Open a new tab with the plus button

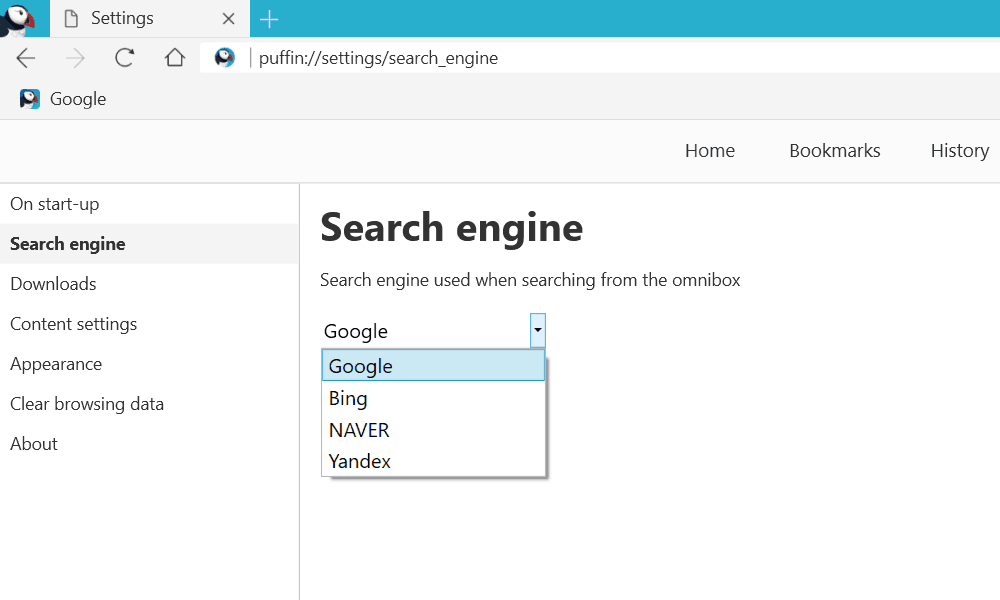click(269, 18)
